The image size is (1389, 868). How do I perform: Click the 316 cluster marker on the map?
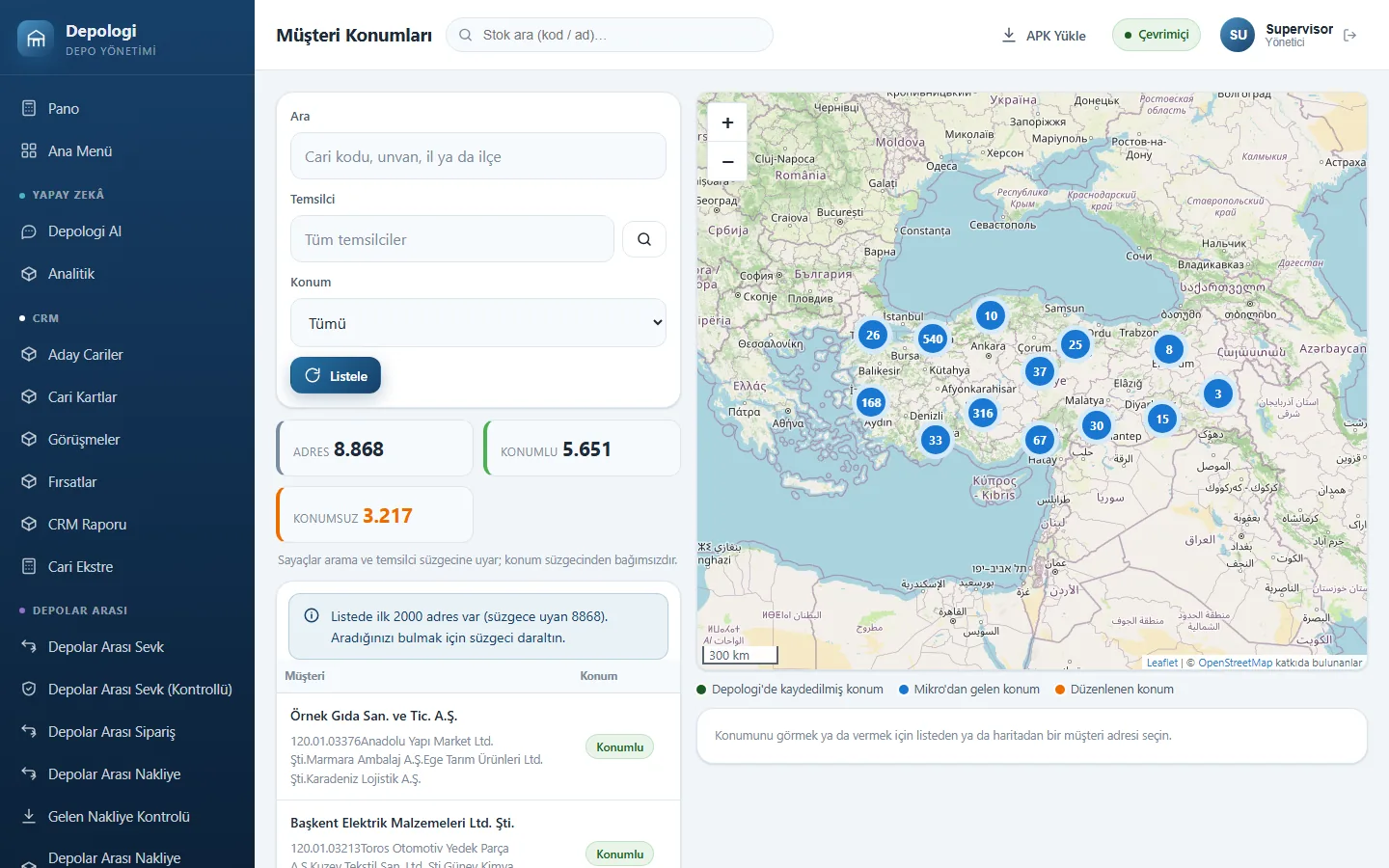point(983,413)
